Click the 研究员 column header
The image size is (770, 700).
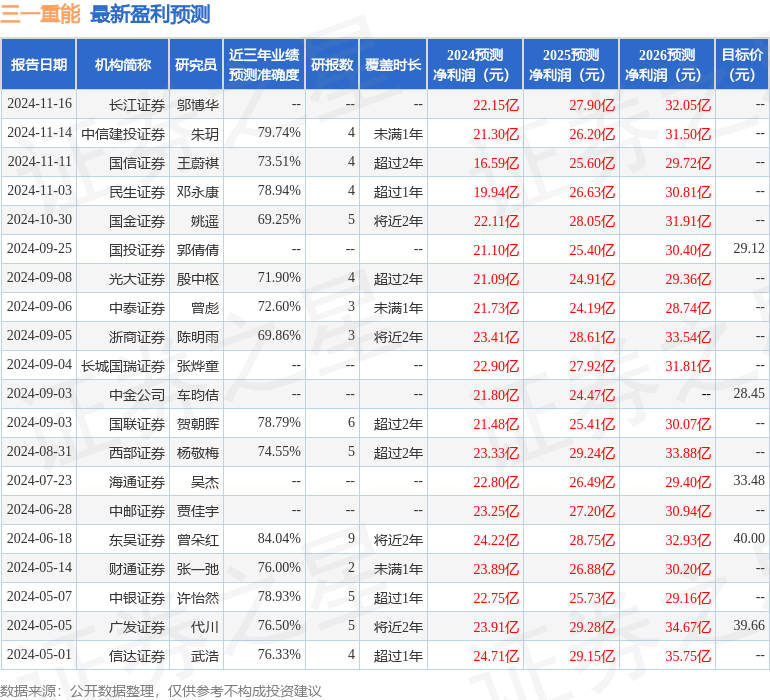195,65
